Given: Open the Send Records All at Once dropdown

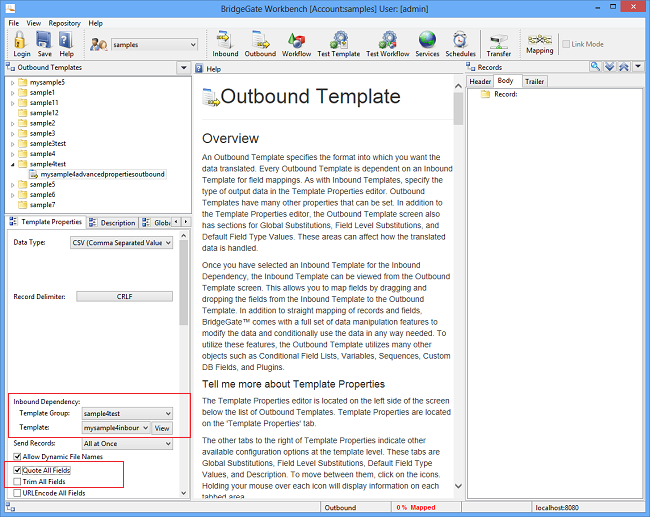Looking at the screenshot, I should 127,444.
